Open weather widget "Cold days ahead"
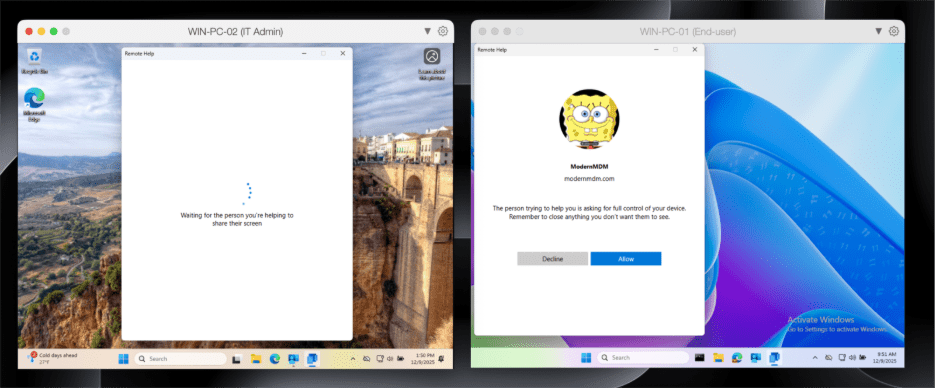Image resolution: width=936 pixels, height=388 pixels. tap(53, 358)
